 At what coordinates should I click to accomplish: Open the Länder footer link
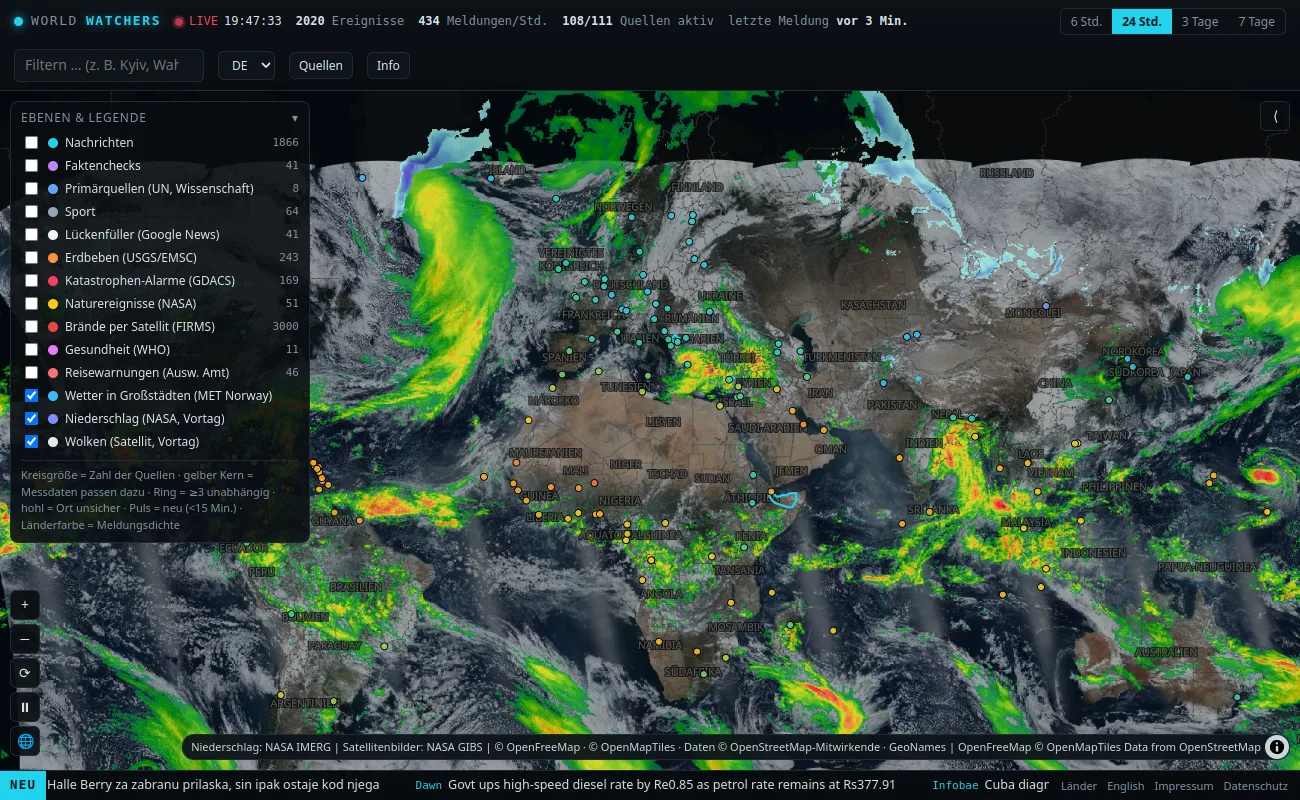(x=1078, y=786)
